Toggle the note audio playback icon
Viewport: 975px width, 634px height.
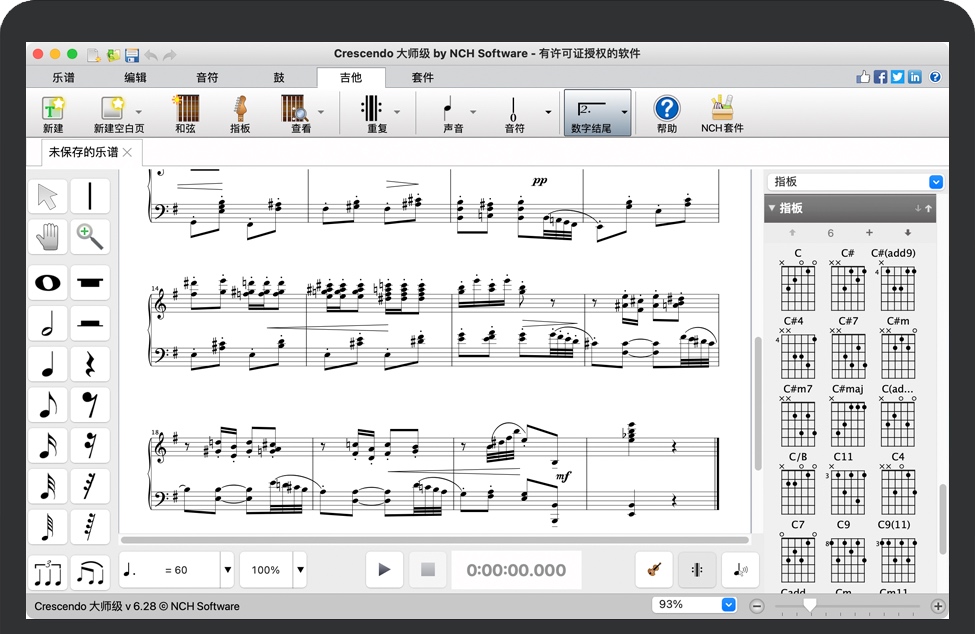[740, 568]
